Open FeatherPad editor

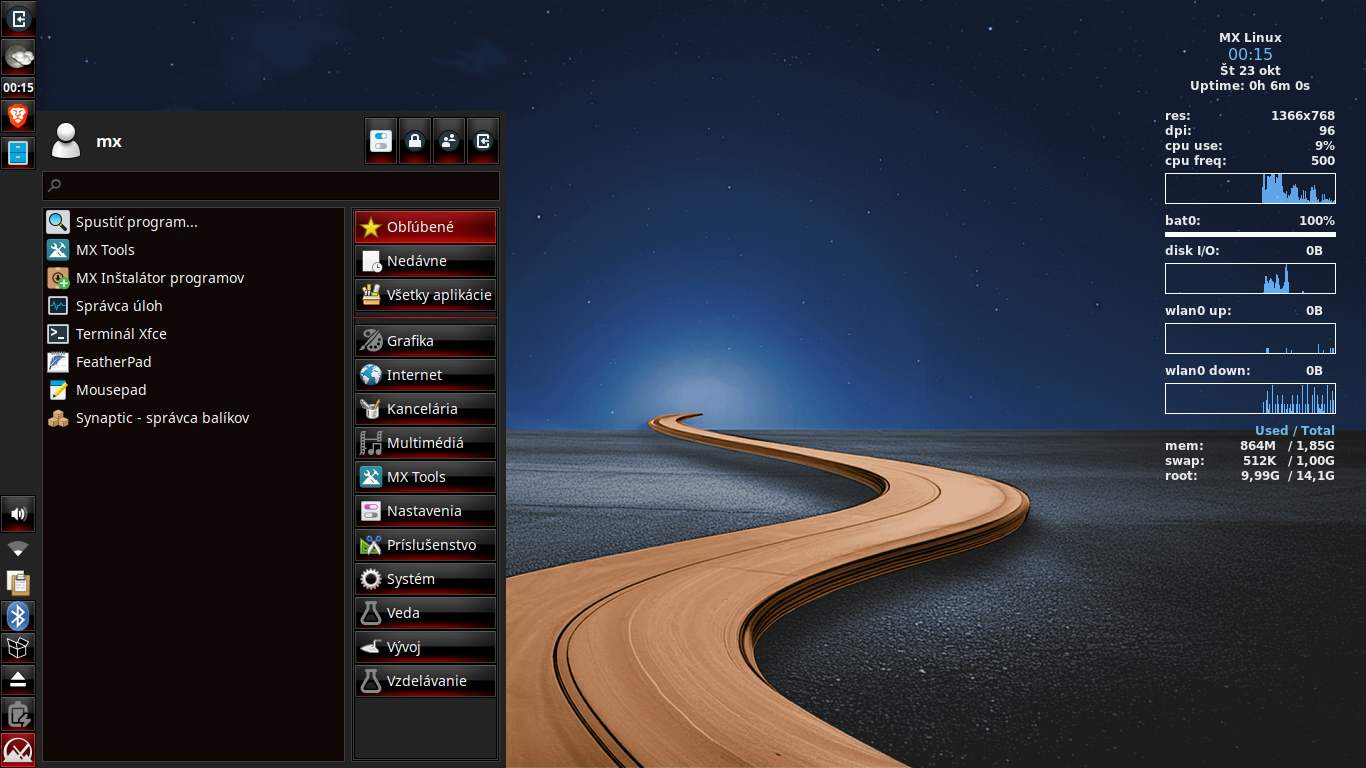point(194,362)
